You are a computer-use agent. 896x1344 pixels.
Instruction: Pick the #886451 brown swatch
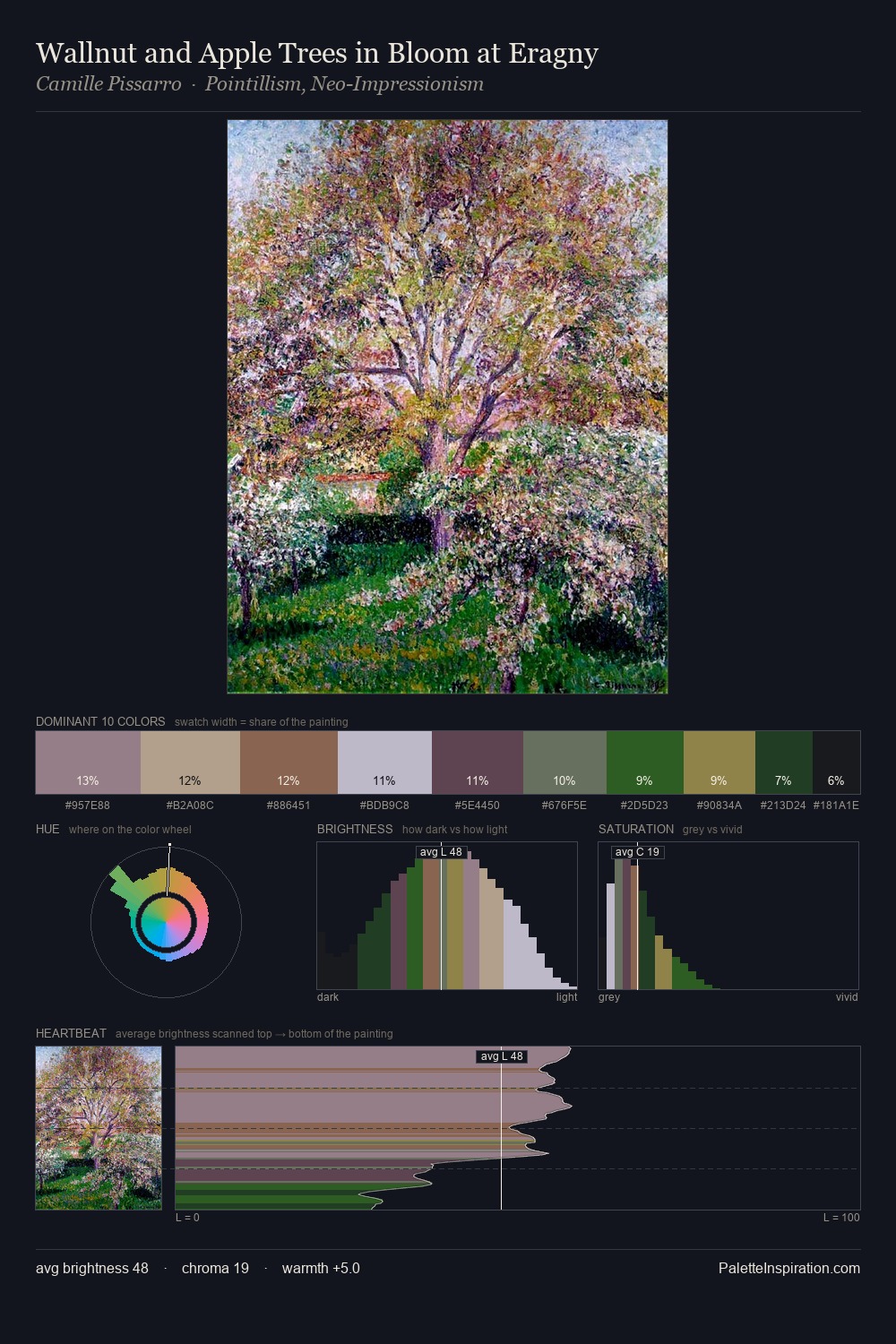(289, 762)
